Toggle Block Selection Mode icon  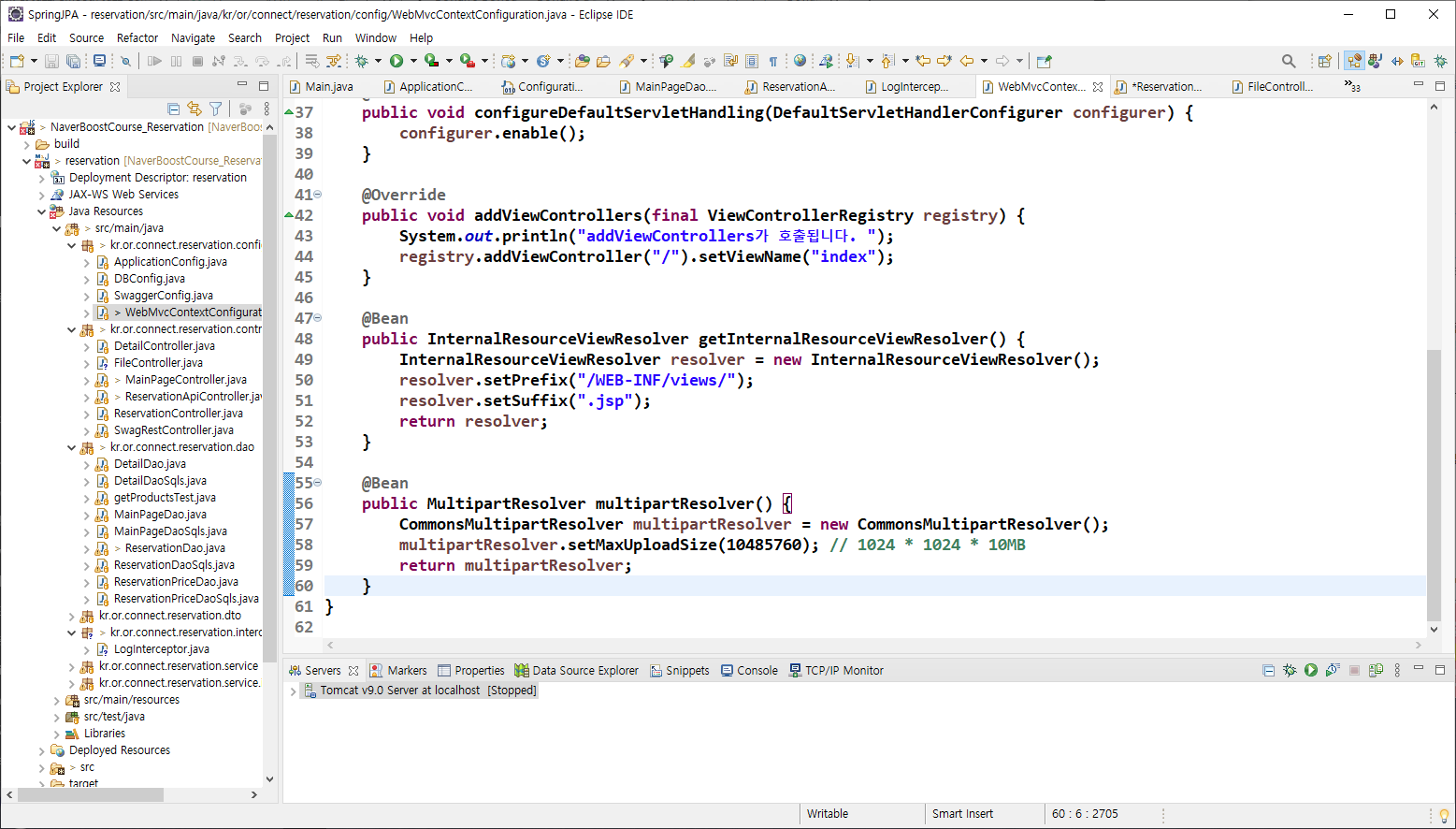pos(751,61)
